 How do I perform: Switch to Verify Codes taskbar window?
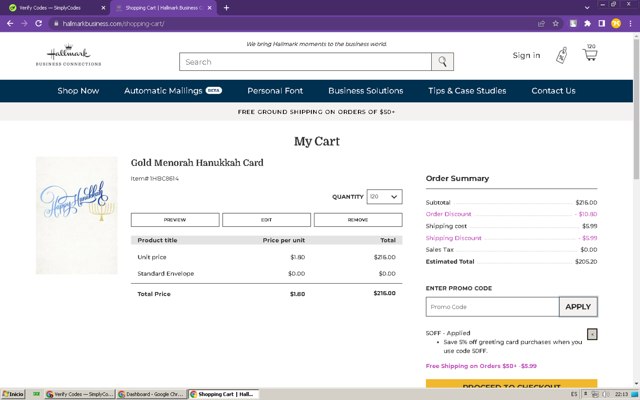pyautogui.click(x=80, y=394)
